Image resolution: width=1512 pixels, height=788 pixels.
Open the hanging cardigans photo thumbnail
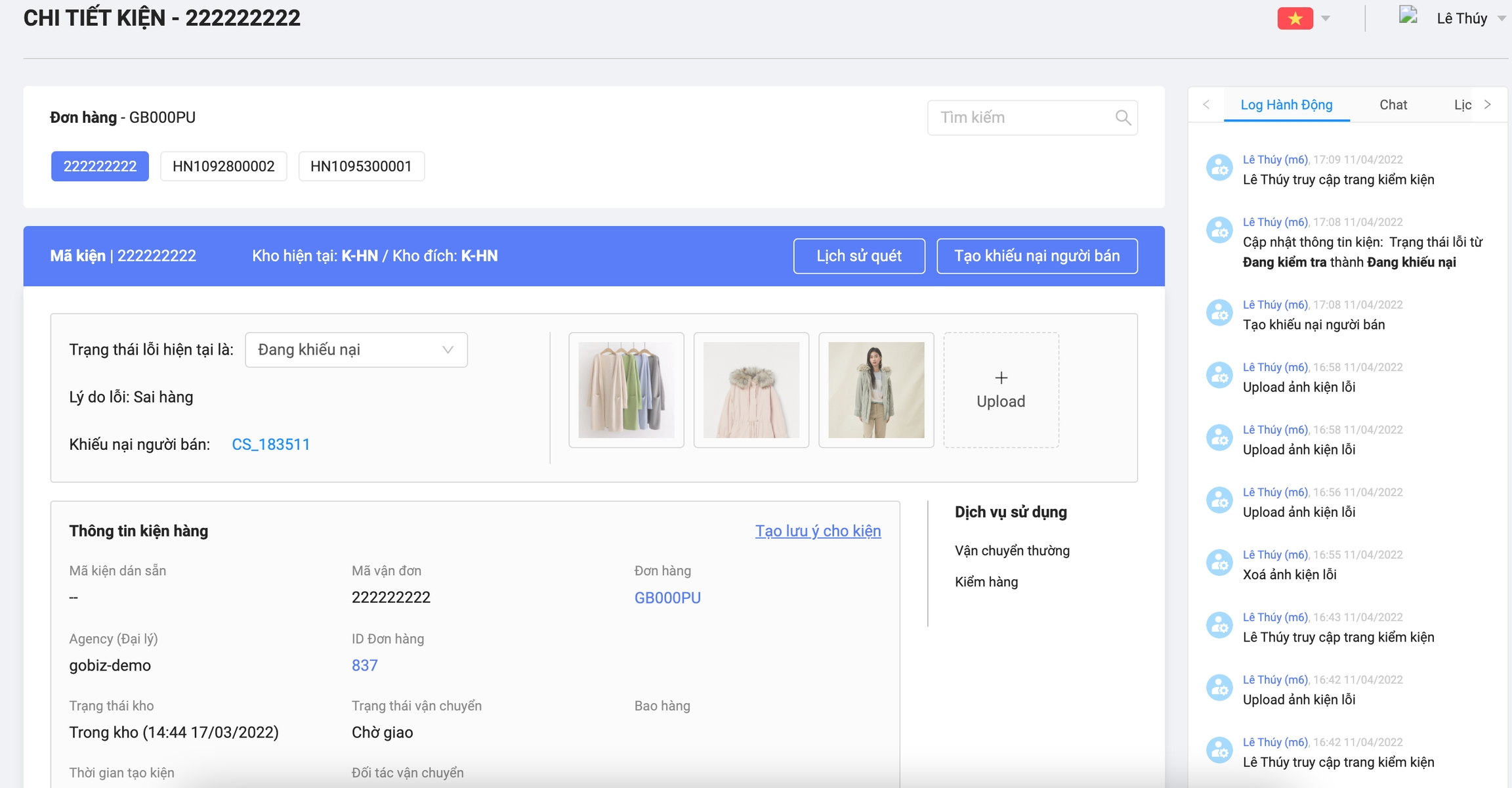pyautogui.click(x=626, y=390)
